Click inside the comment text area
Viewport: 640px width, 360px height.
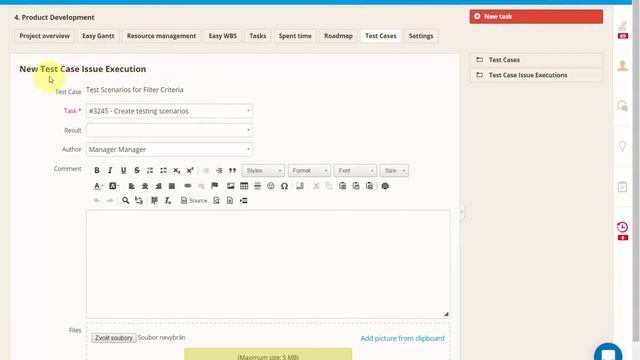point(268,264)
